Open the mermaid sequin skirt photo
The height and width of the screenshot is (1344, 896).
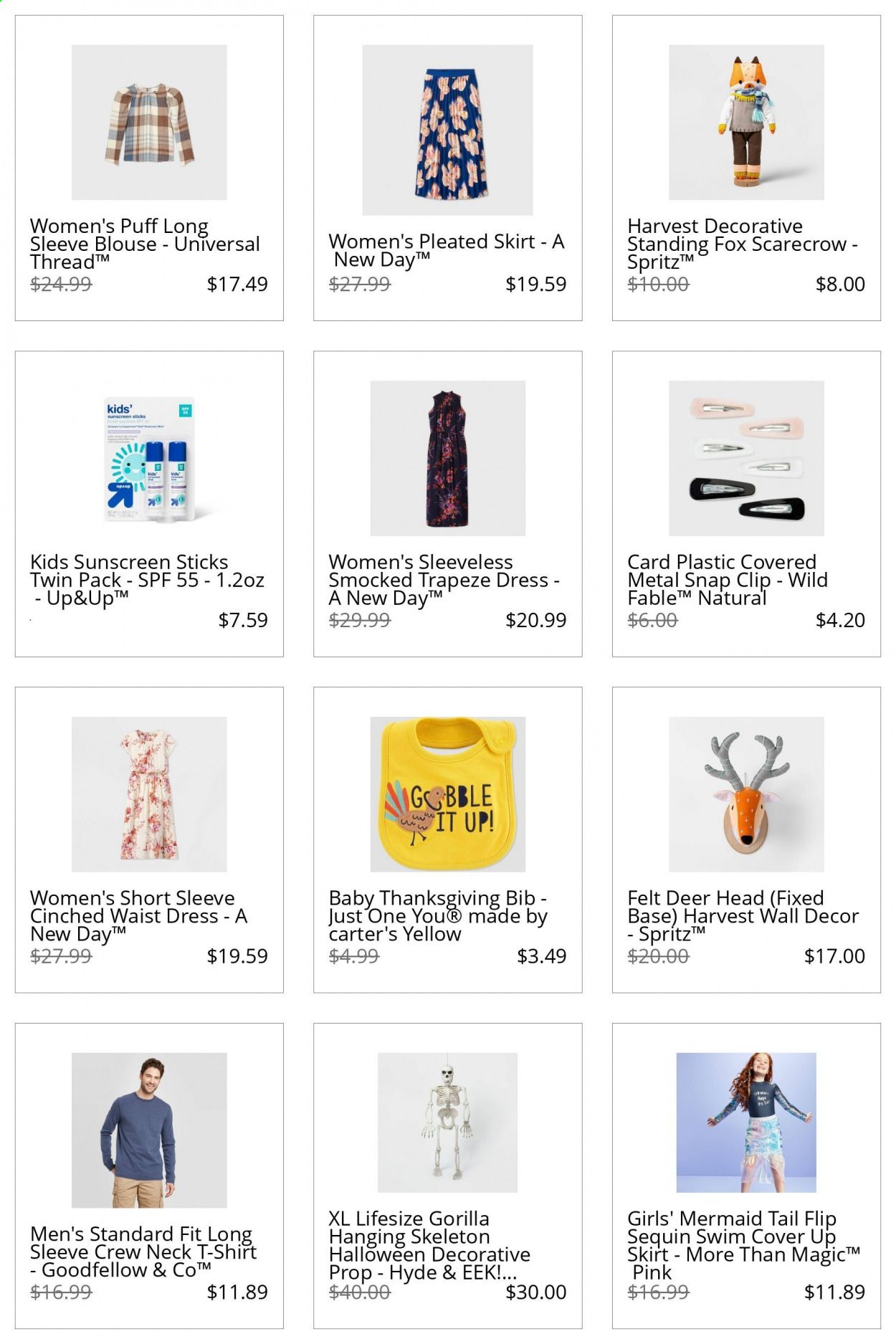pyautogui.click(x=746, y=1123)
